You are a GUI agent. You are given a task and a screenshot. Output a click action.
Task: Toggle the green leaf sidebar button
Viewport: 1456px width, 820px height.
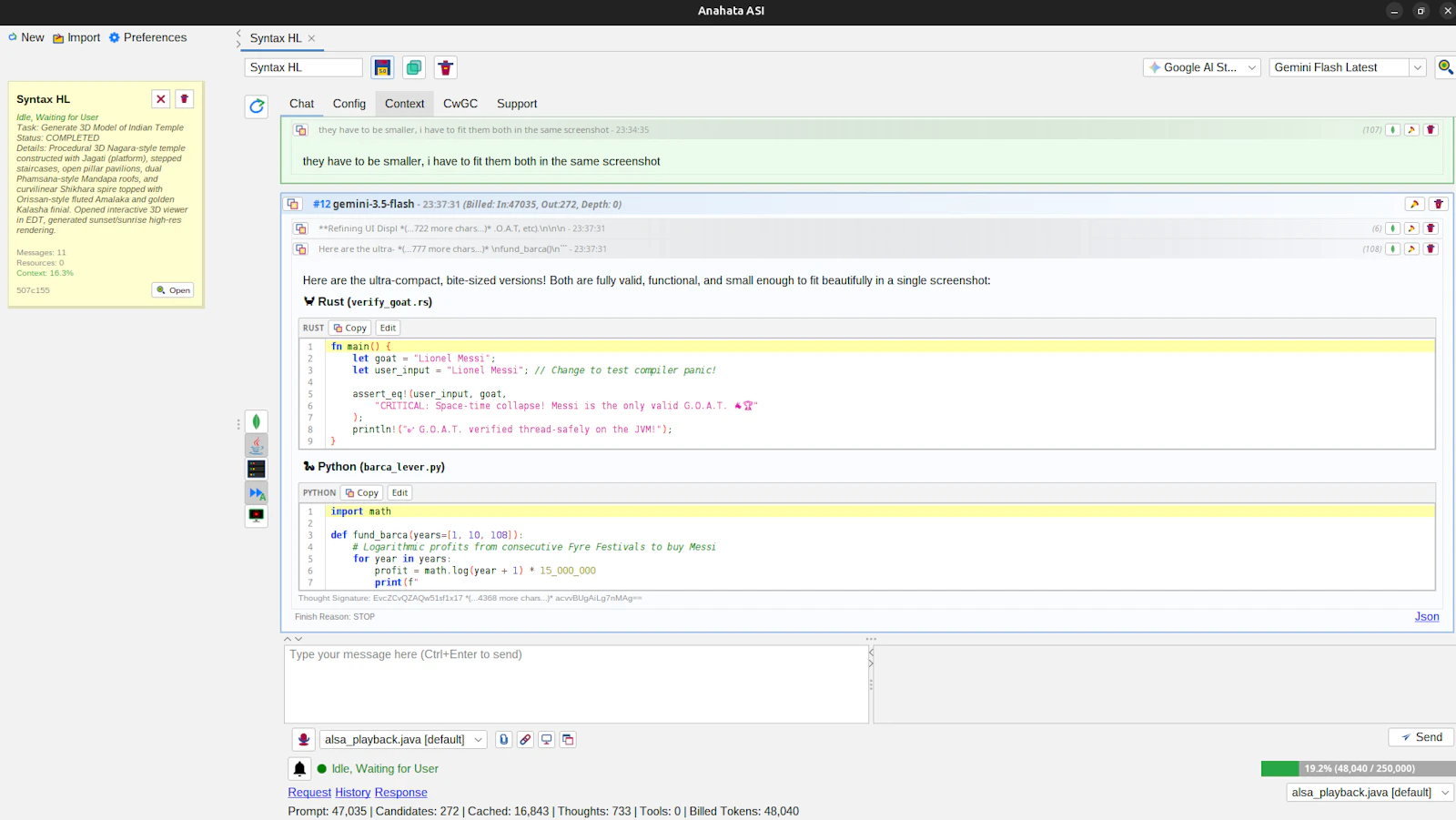[257, 421]
